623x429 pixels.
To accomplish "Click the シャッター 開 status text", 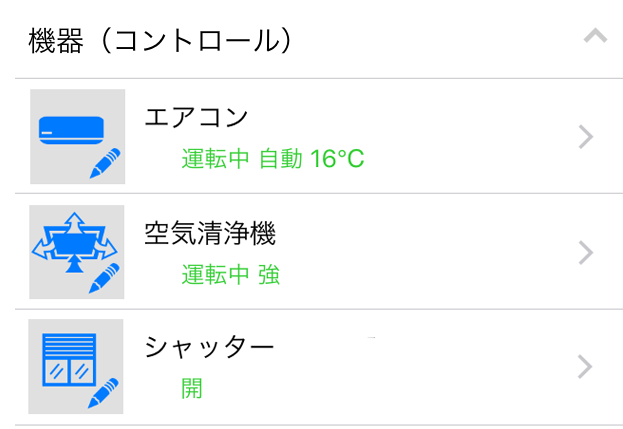I will (x=192, y=388).
